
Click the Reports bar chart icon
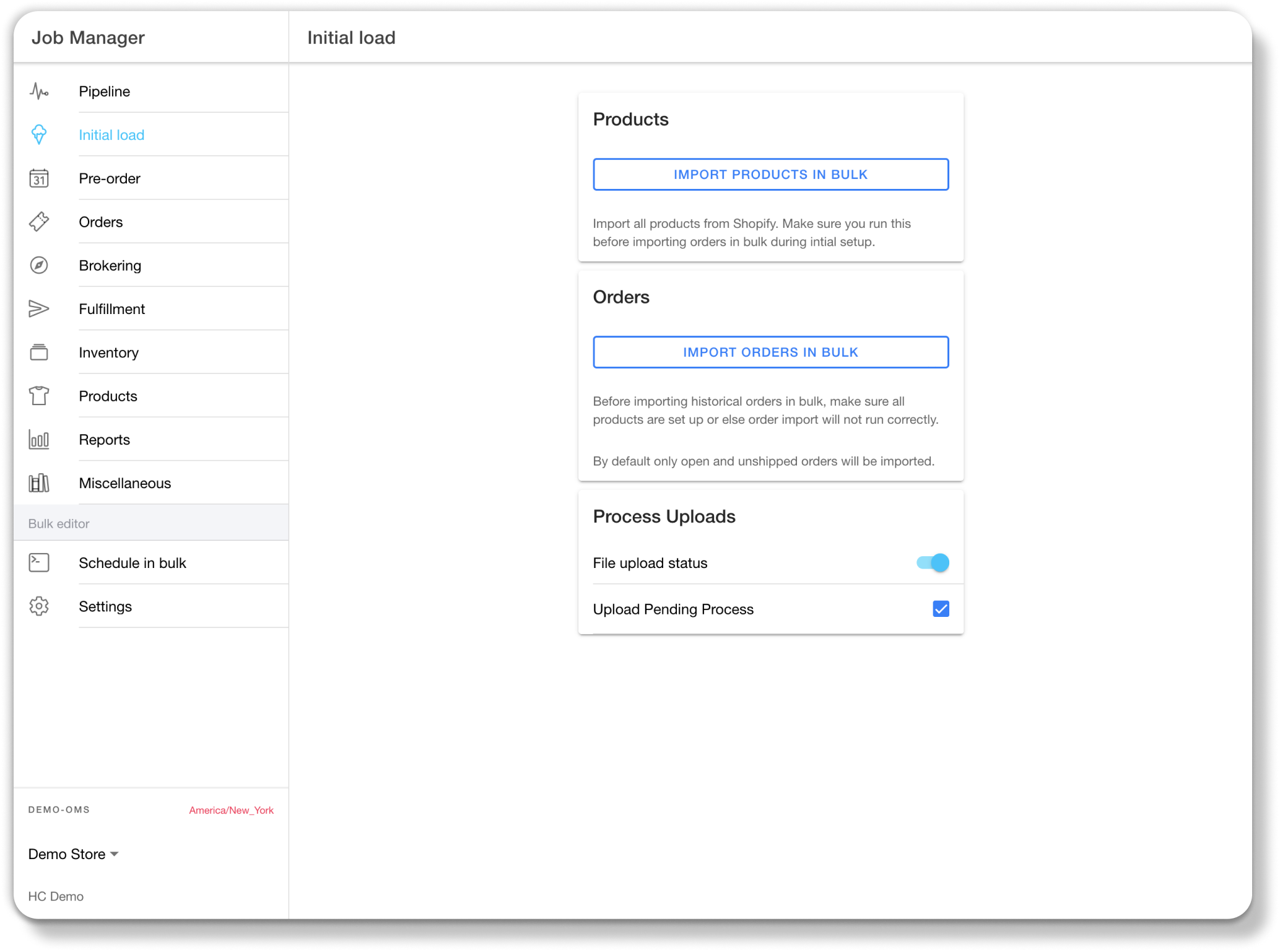(x=39, y=440)
